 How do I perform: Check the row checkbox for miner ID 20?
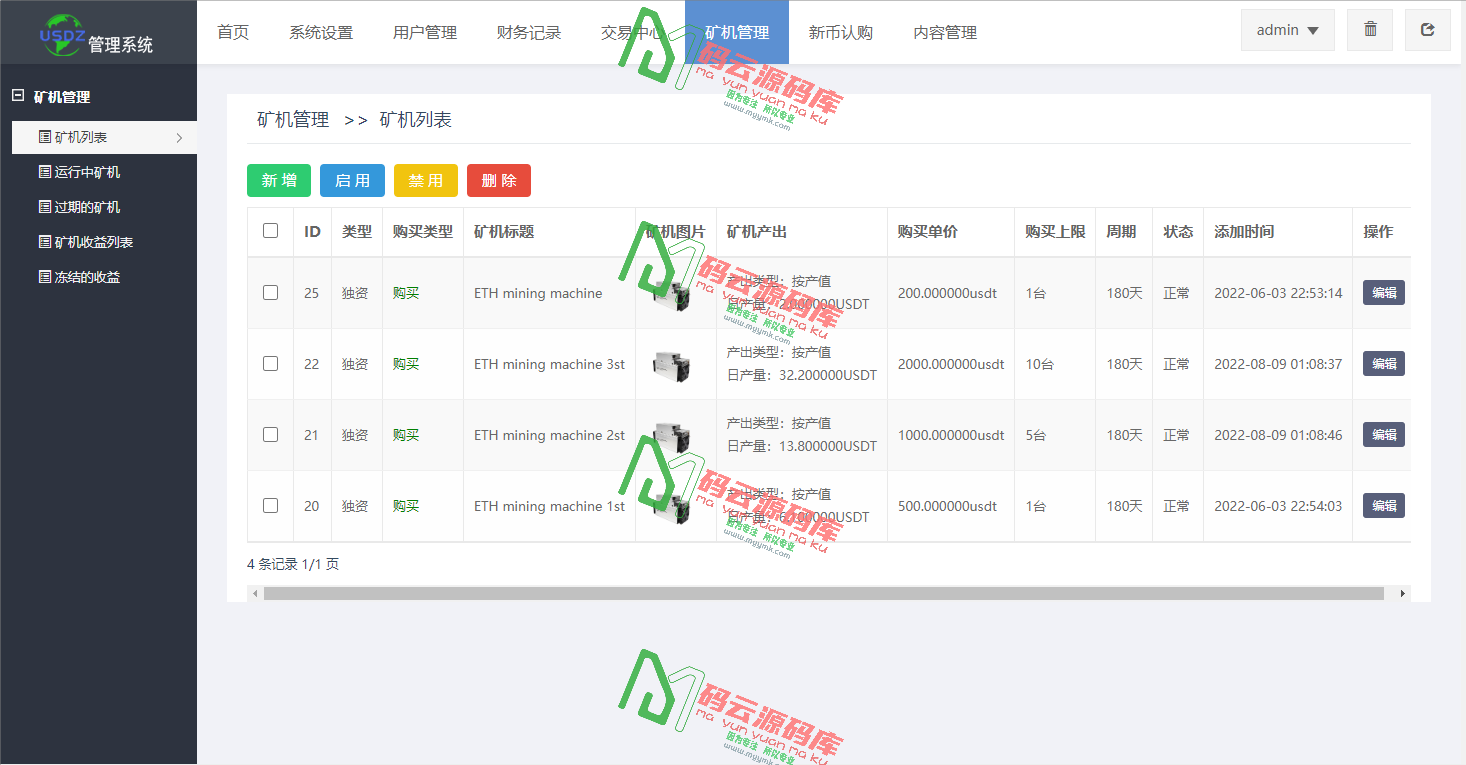269,505
